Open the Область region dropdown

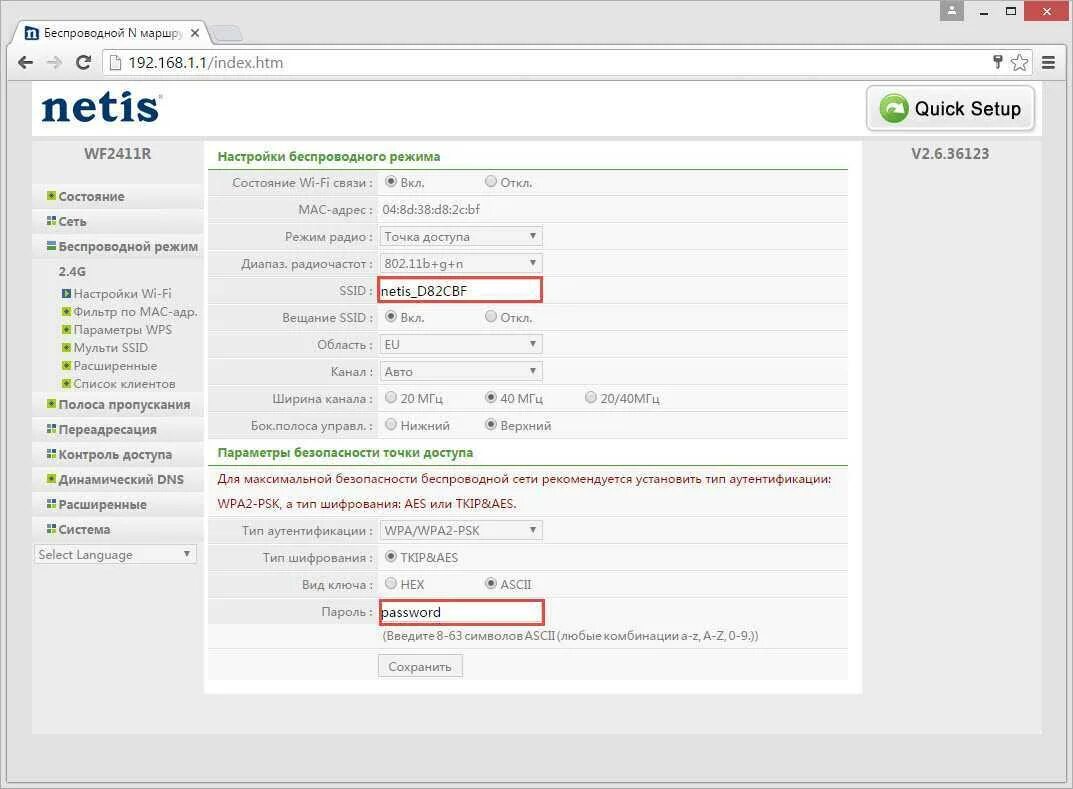[461, 344]
